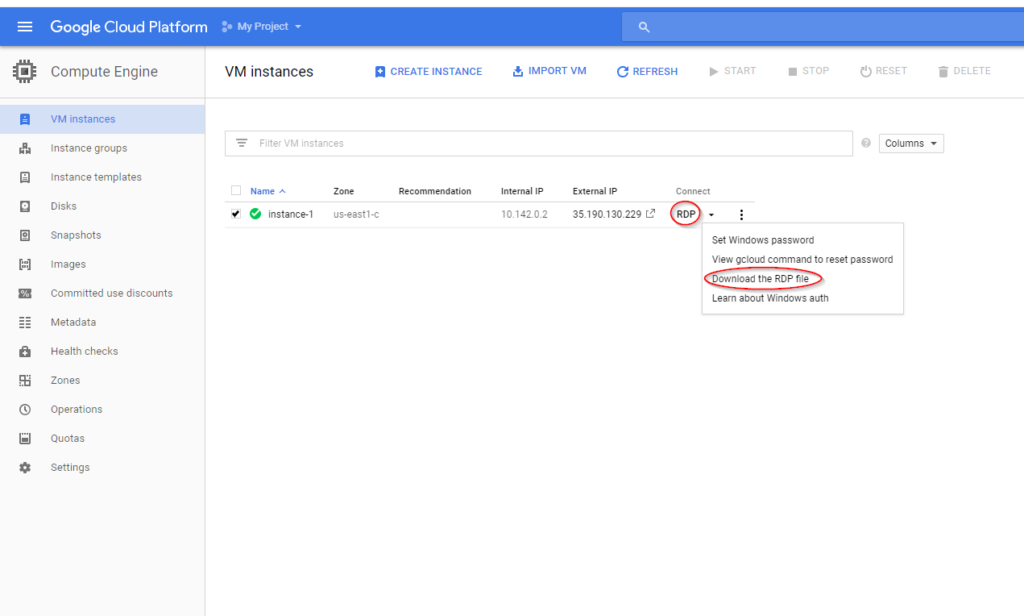Click the CREATE INSTANCE button
1024x616 pixels.
click(428, 71)
